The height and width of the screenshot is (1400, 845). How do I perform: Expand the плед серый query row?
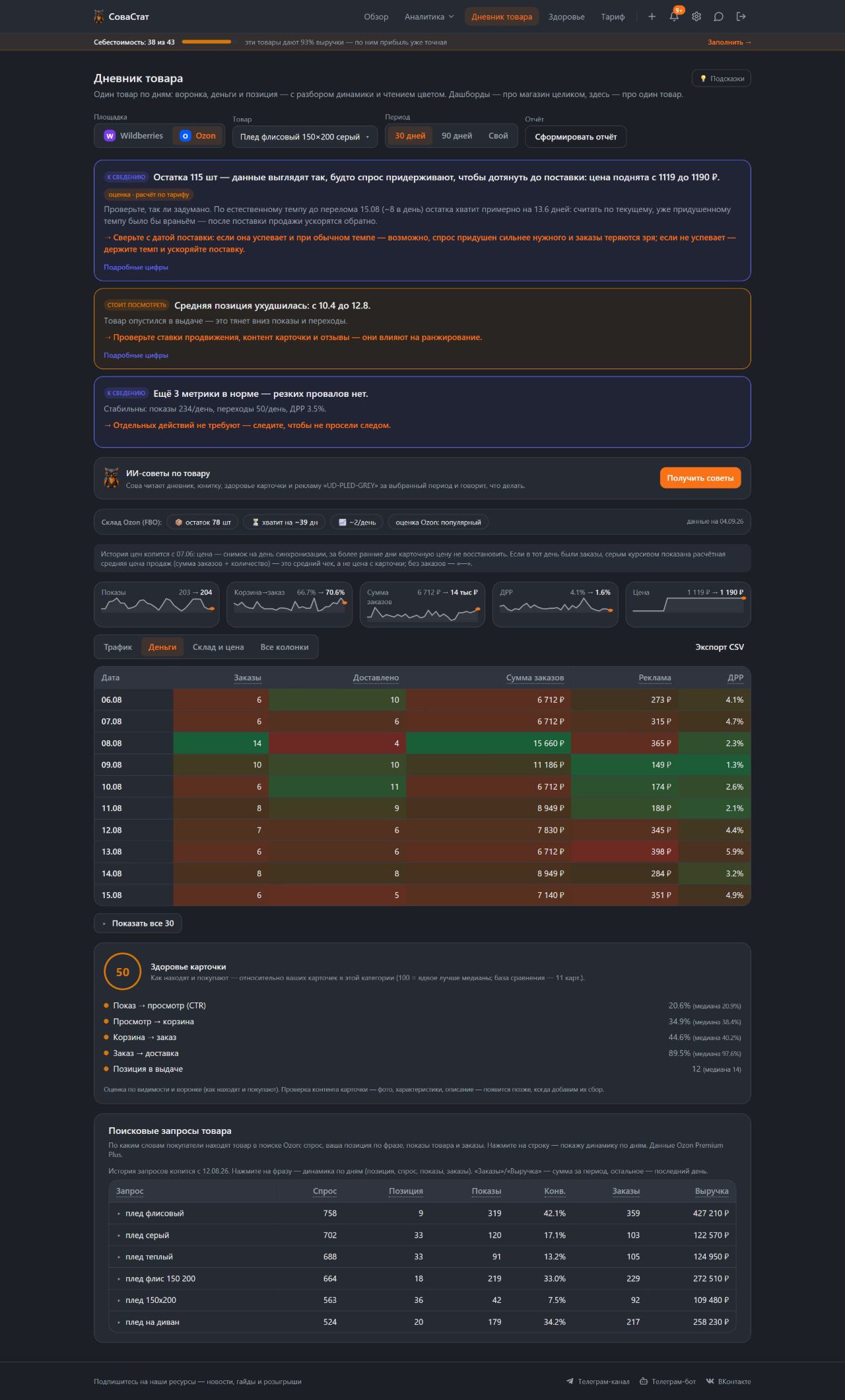click(422, 1235)
